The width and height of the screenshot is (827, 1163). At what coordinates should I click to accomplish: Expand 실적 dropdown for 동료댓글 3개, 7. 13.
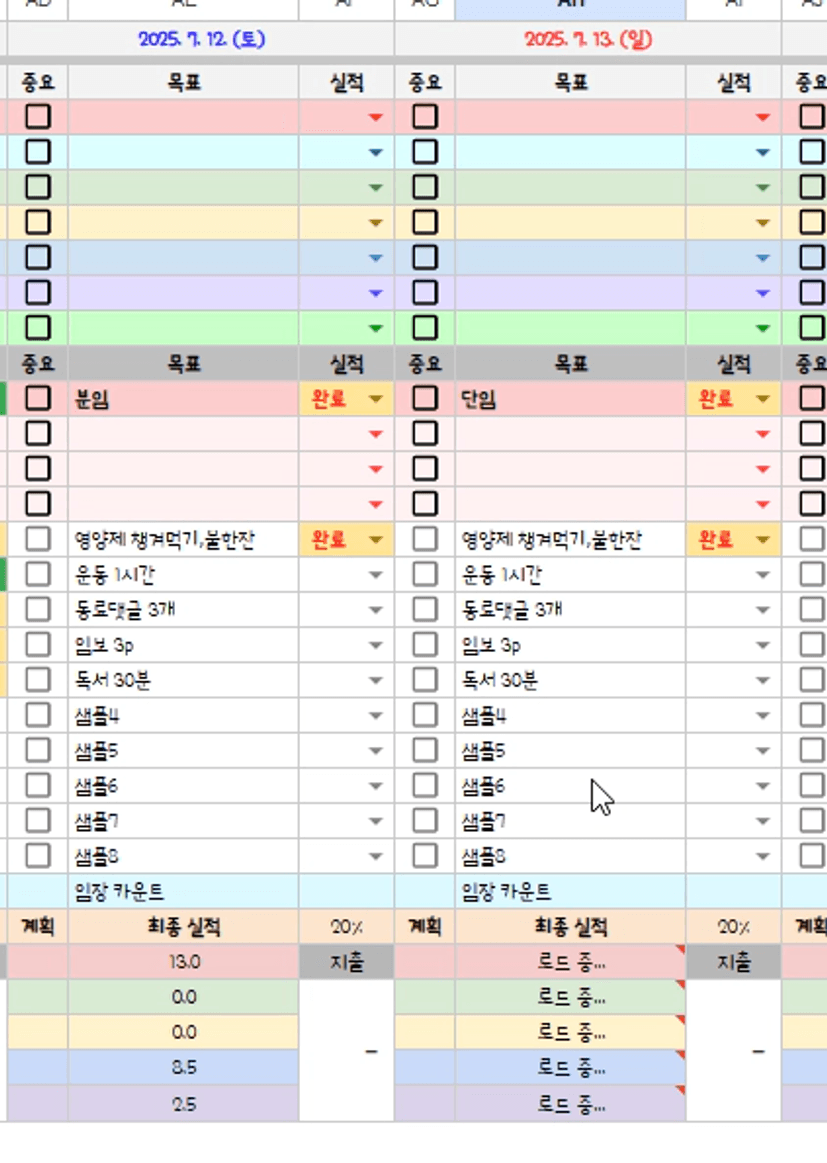762,610
